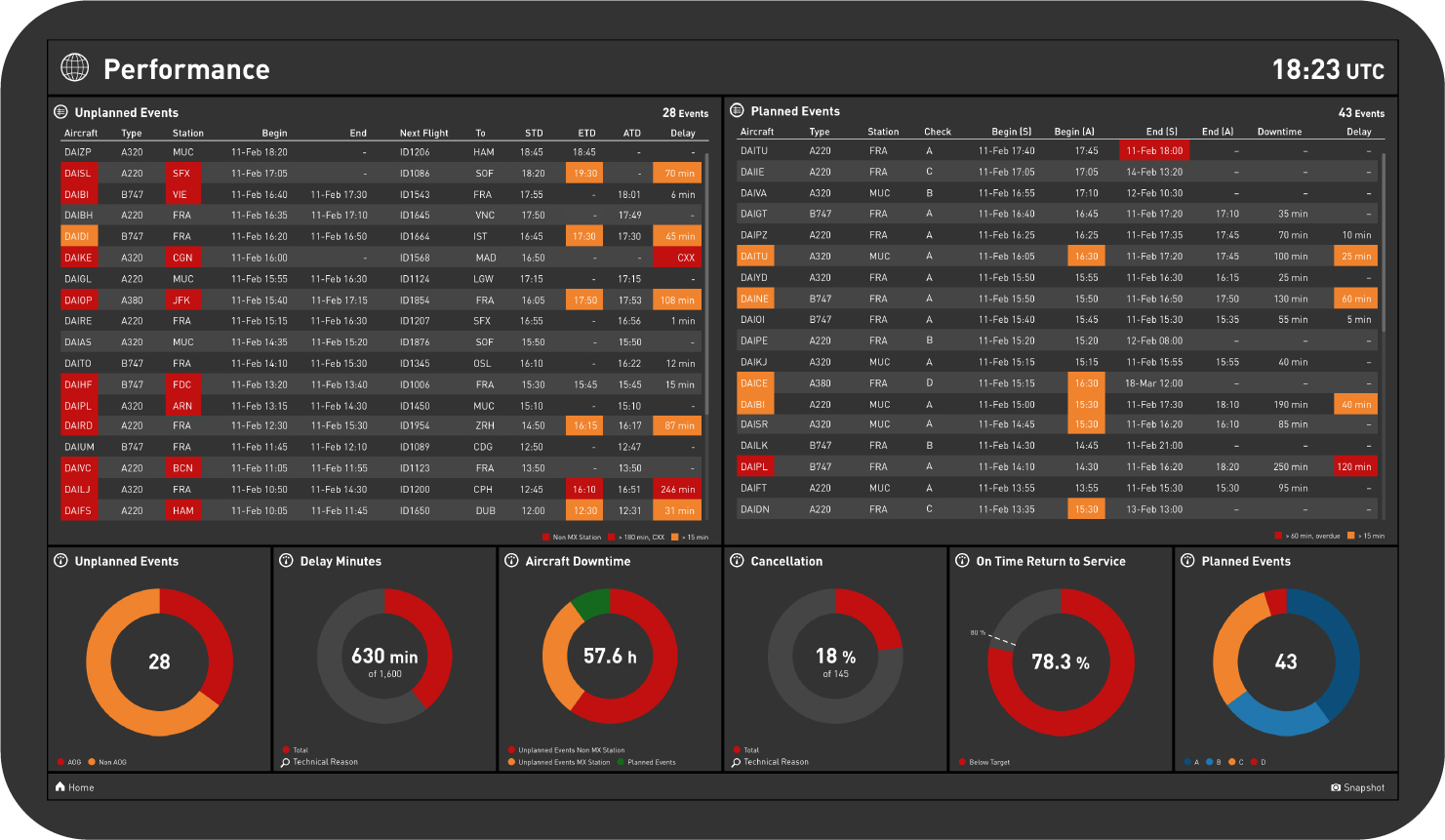Click the AOG red legend swatch
The height and width of the screenshot is (840, 1445).
[x=60, y=762]
